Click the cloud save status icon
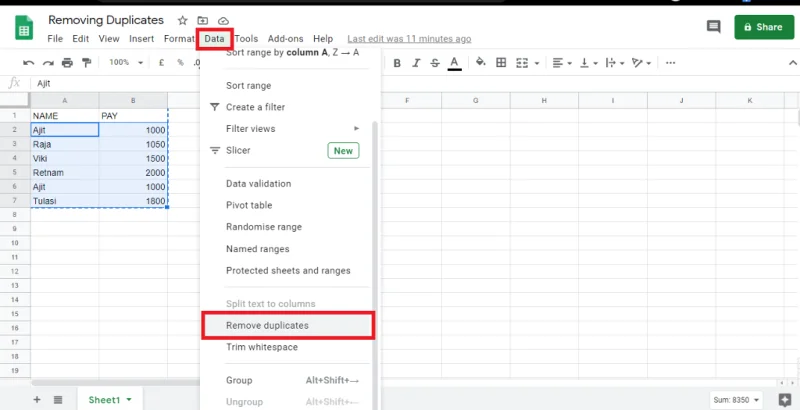The width and height of the screenshot is (800, 410). 223,21
